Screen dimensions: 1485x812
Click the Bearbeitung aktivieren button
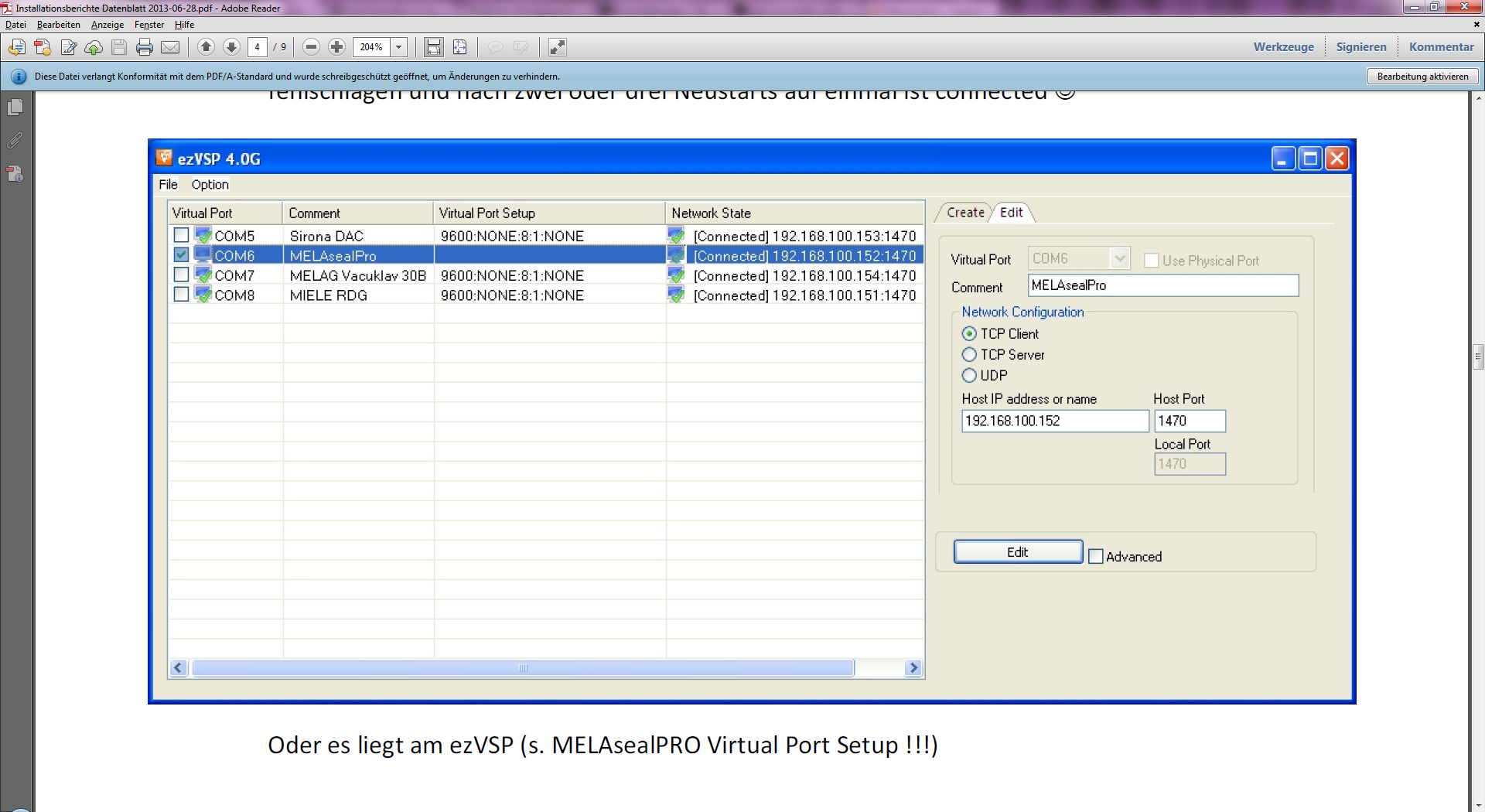click(x=1422, y=76)
